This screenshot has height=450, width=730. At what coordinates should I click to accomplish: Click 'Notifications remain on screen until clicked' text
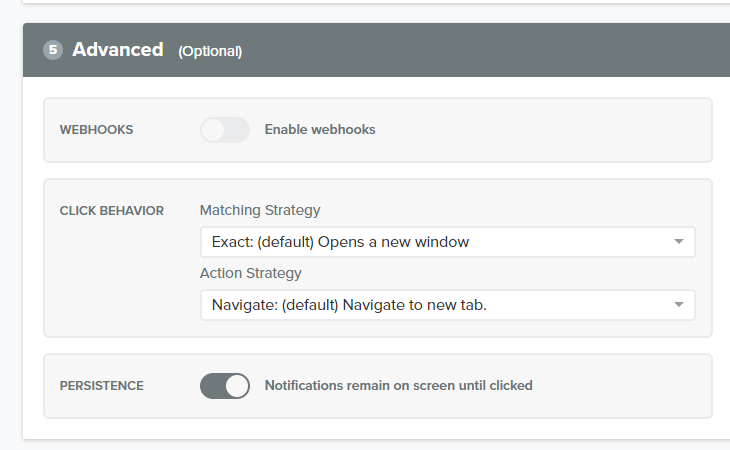[x=398, y=385]
